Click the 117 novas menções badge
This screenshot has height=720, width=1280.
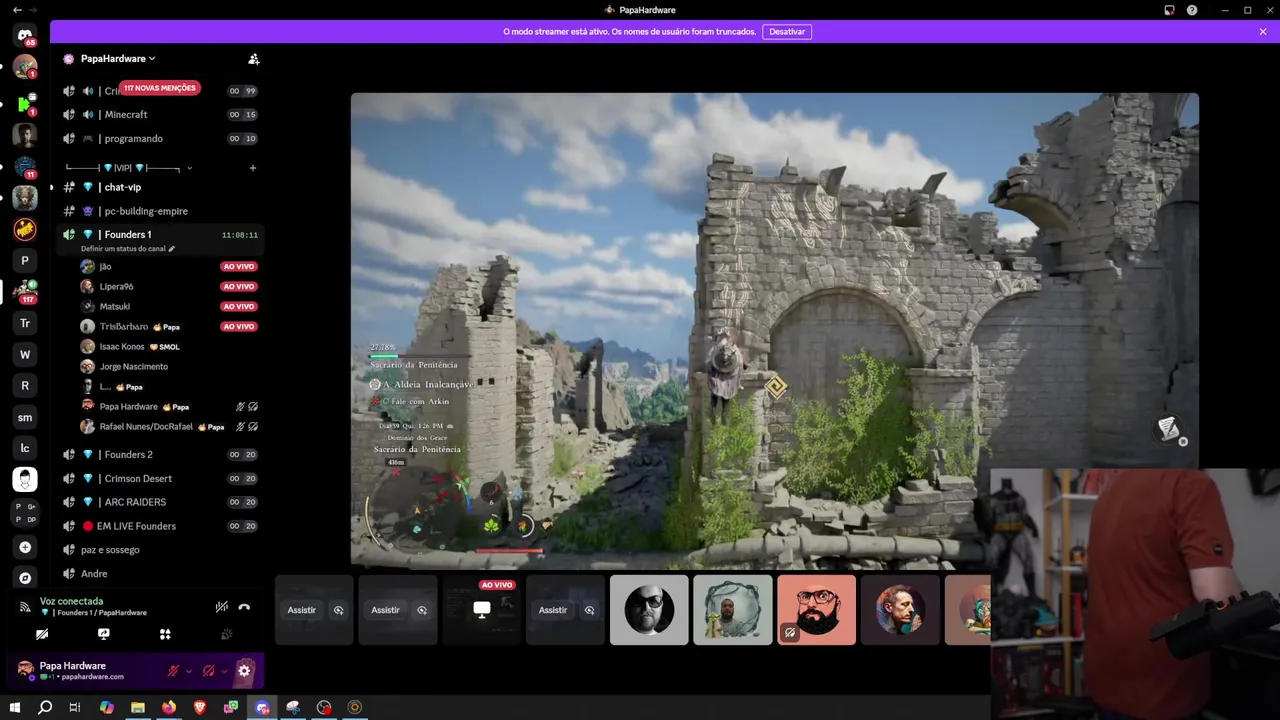tap(160, 88)
